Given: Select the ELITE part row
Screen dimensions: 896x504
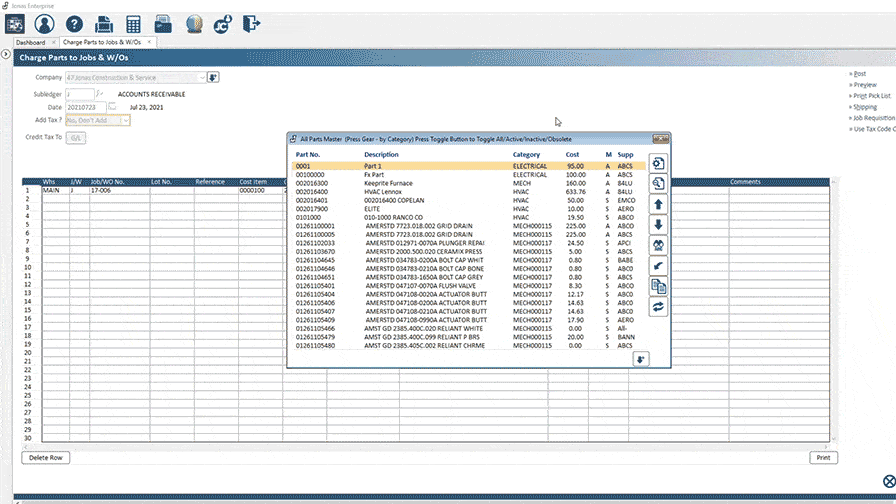Looking at the screenshot, I should (x=469, y=209).
